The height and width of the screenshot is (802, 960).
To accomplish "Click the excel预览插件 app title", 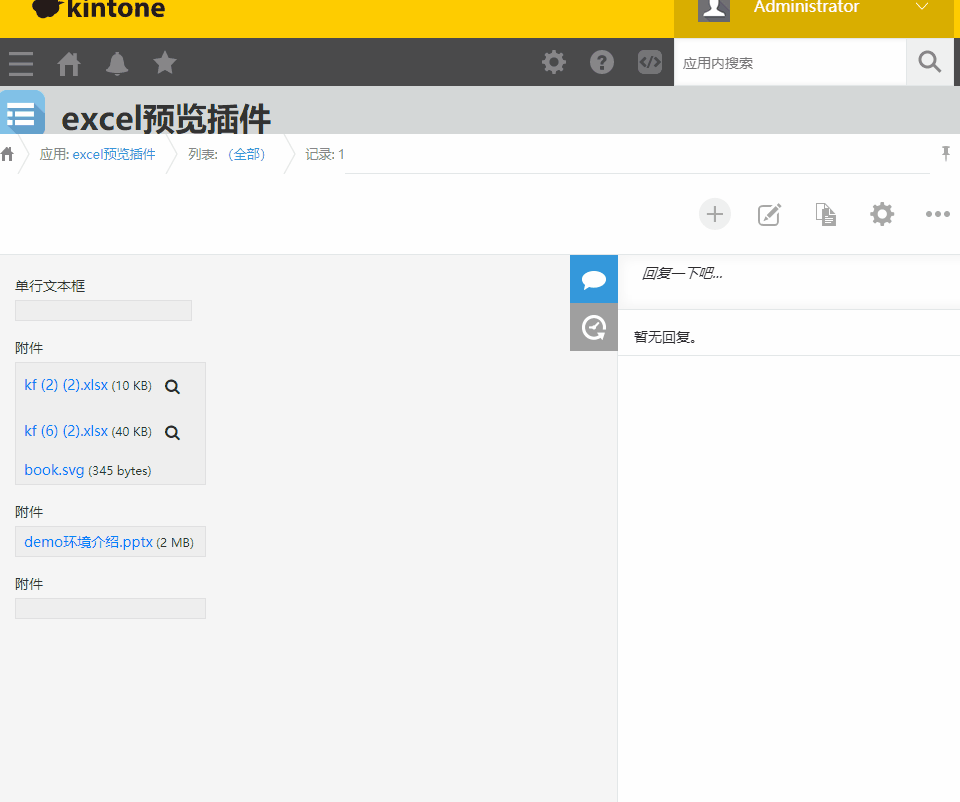I will [x=166, y=118].
